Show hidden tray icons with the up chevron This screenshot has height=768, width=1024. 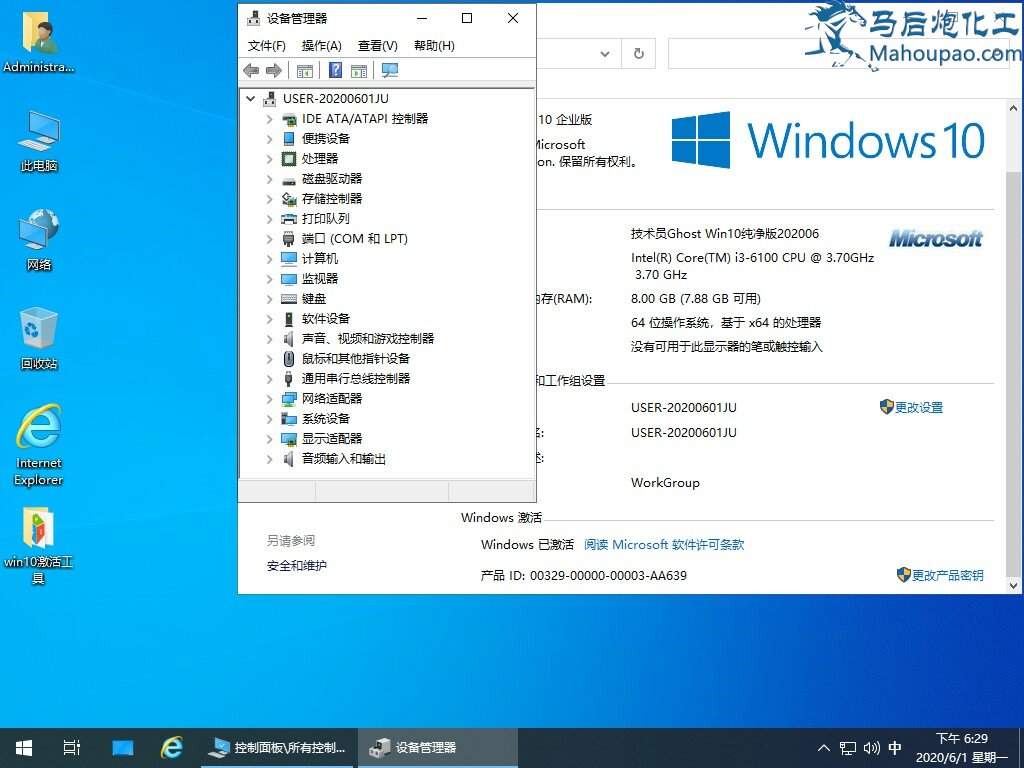[x=824, y=747]
